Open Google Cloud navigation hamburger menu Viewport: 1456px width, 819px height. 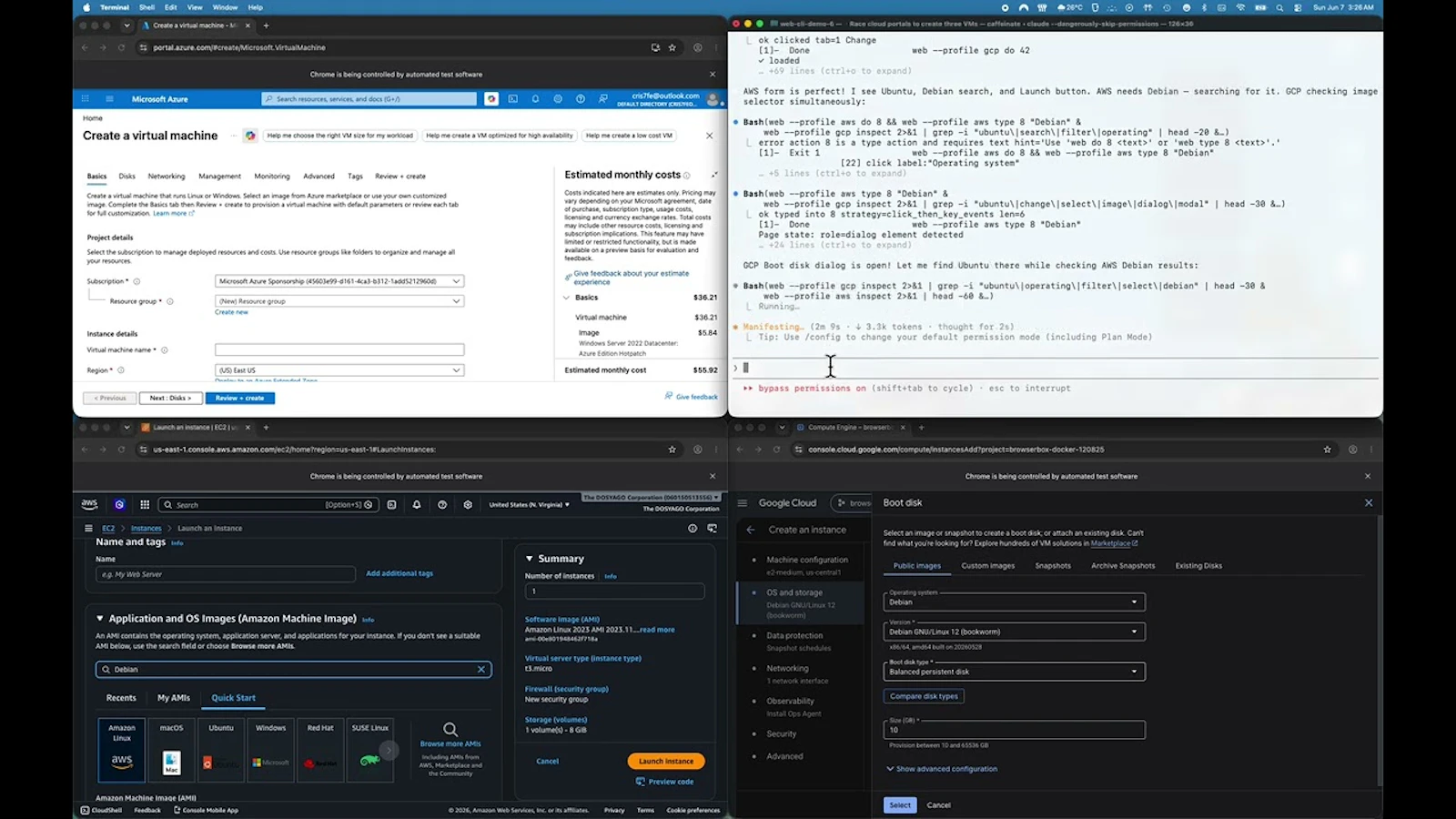(x=743, y=502)
